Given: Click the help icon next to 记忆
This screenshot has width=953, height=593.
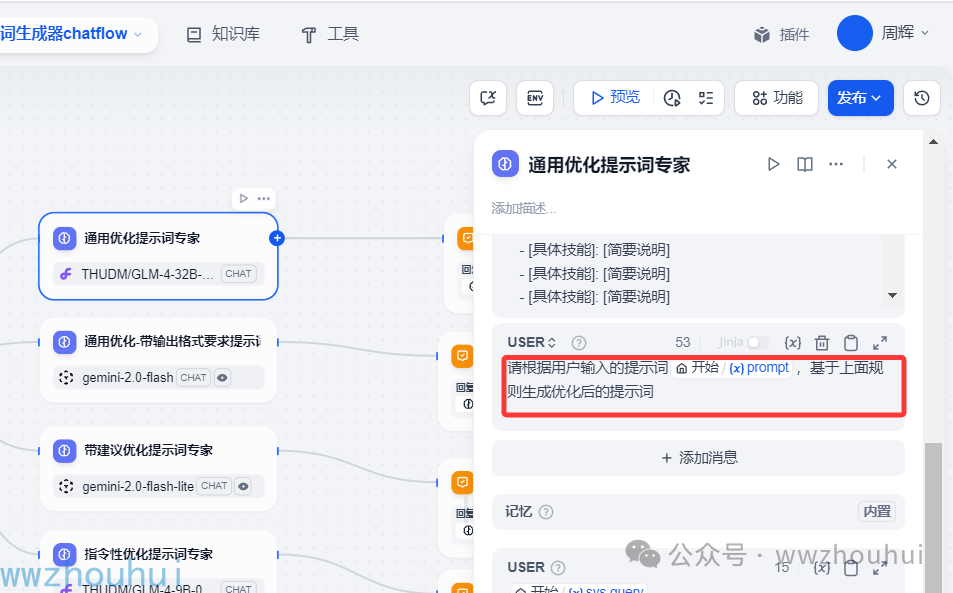Looking at the screenshot, I should tap(546, 512).
